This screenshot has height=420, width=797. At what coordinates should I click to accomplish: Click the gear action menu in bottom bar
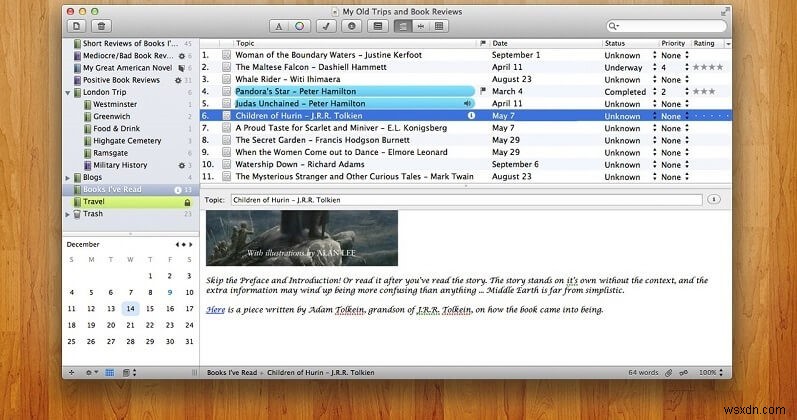click(91, 372)
